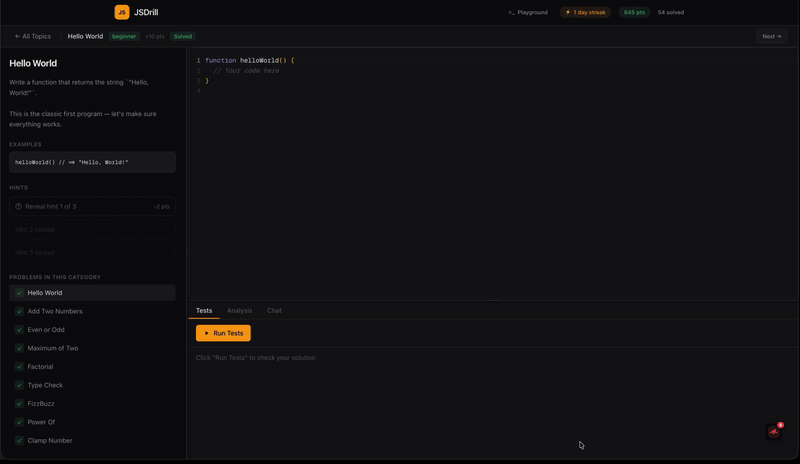
Task: Click the checkmark beside Add Two Numbers
Action: 19,311
